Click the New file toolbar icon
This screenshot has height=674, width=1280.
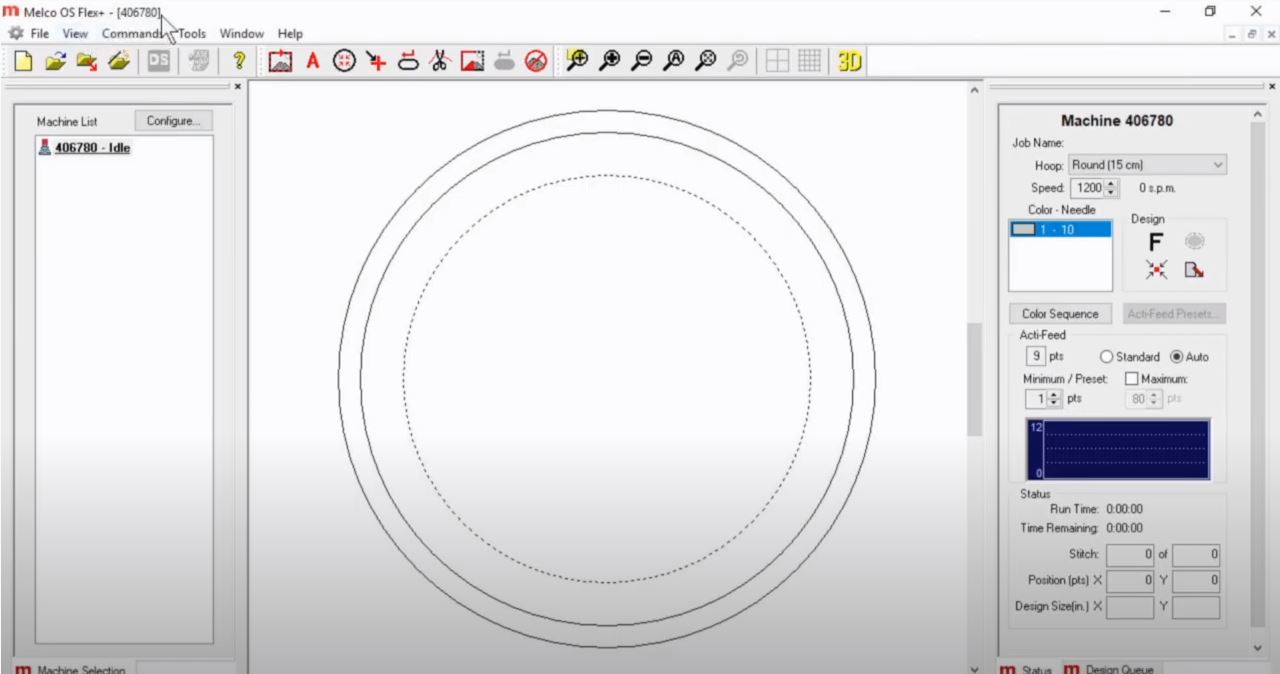pos(23,61)
